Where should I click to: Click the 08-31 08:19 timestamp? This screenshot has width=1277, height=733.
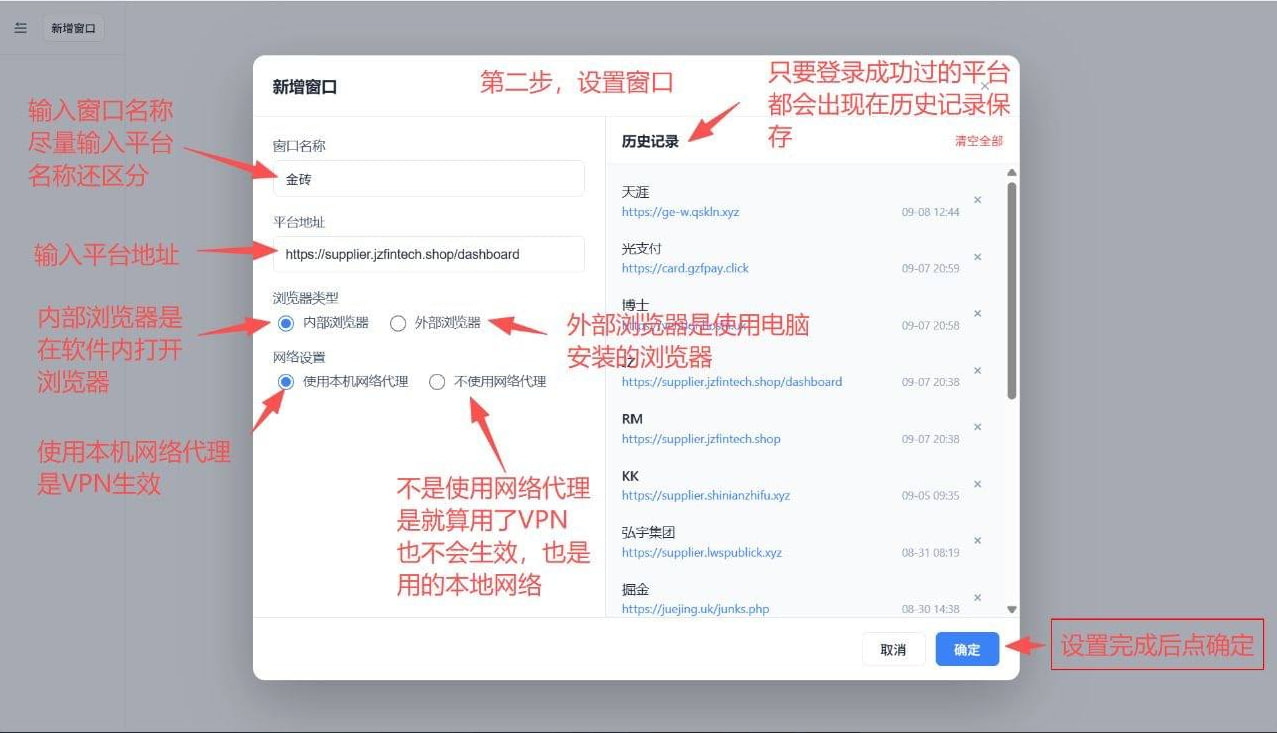pyautogui.click(x=931, y=553)
